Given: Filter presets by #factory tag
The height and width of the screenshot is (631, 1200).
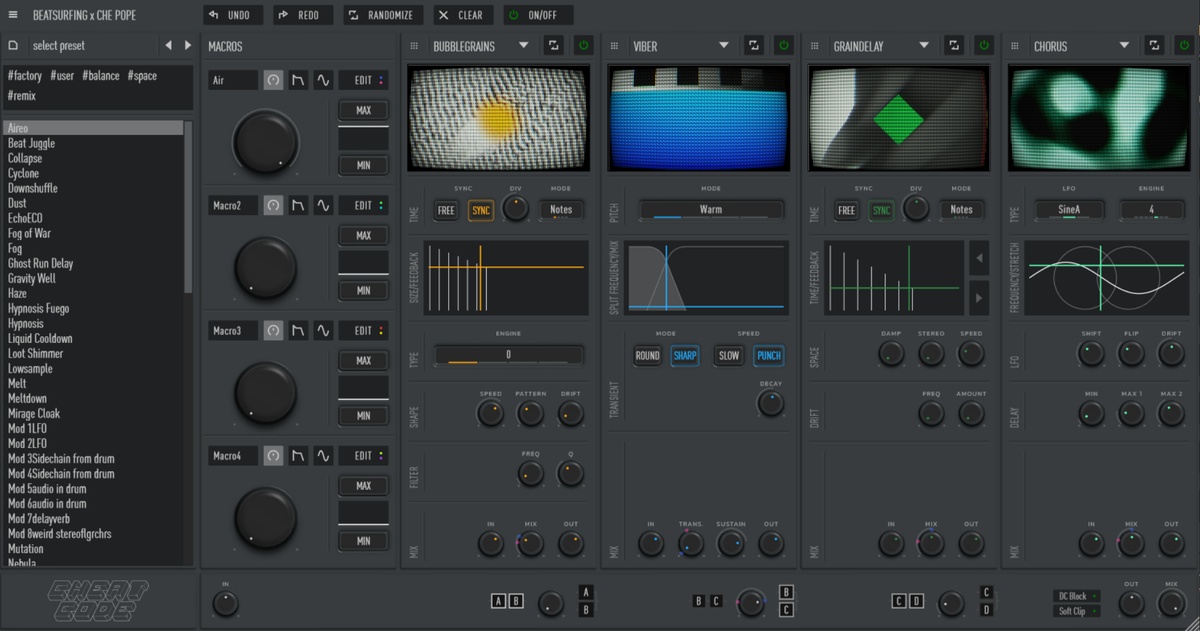Looking at the screenshot, I should click(x=24, y=76).
